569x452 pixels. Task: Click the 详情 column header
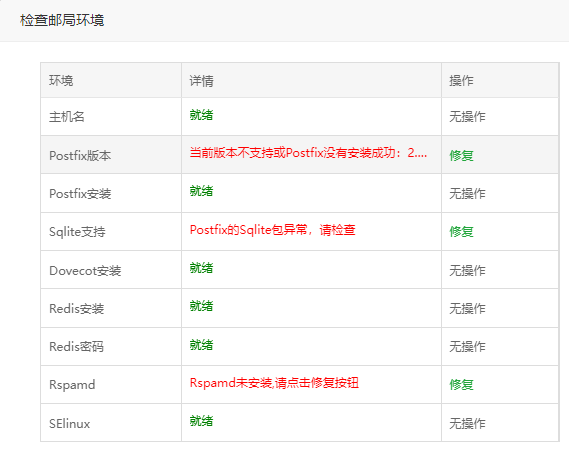[201, 81]
